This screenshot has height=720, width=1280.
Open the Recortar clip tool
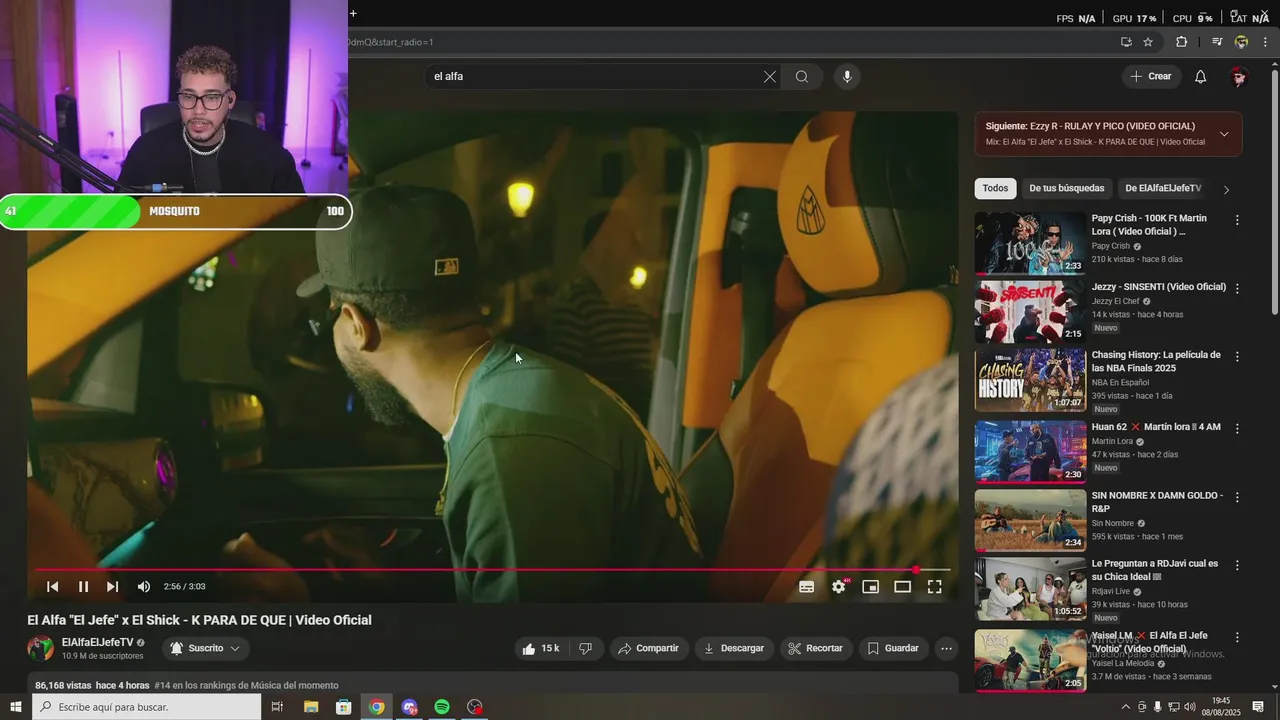815,648
